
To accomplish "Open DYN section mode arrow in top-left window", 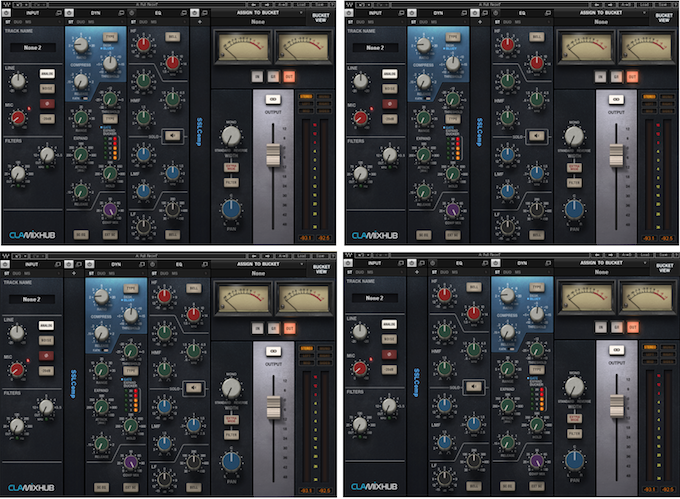I will point(123,22).
